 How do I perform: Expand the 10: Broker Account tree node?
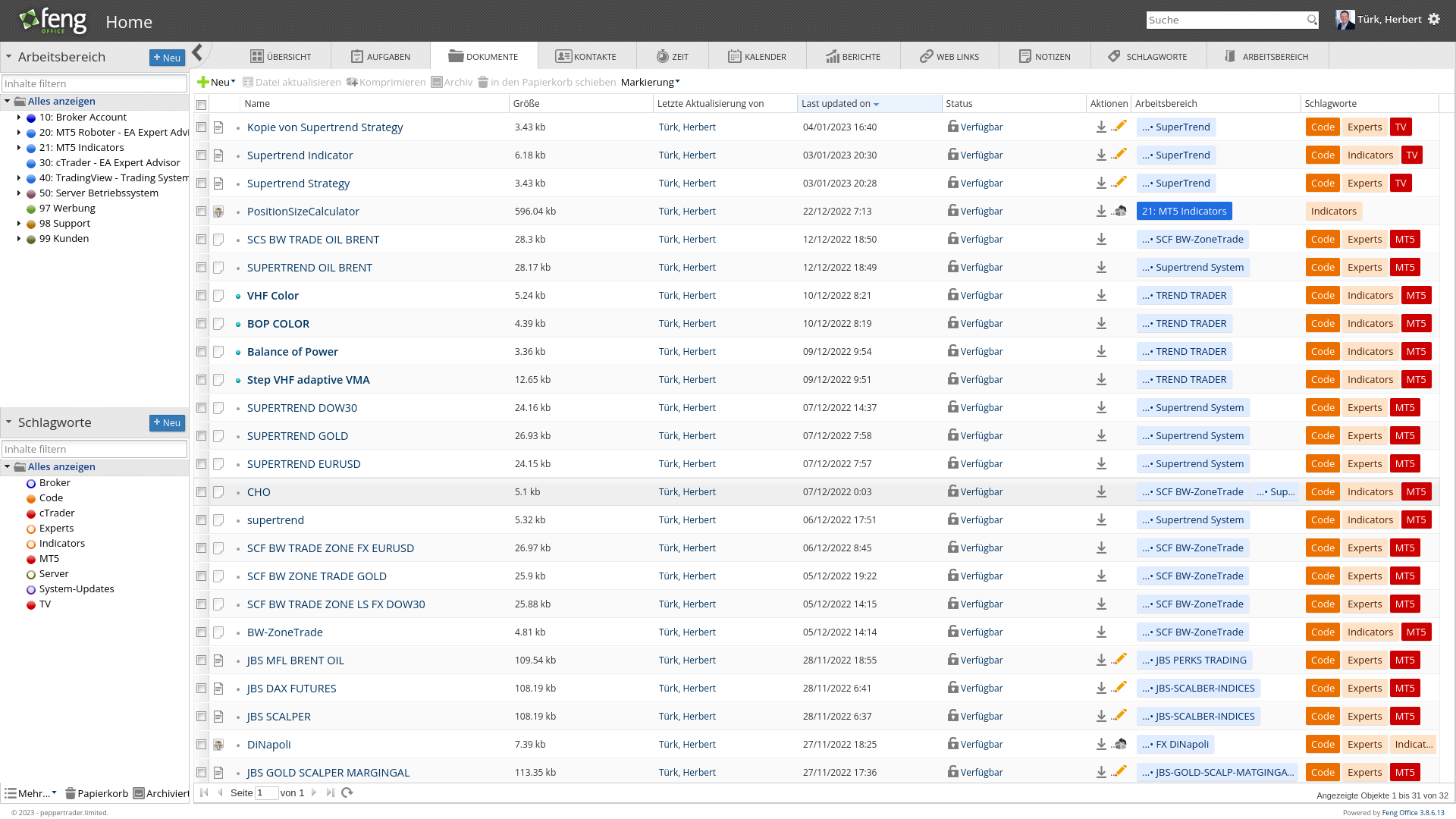pyautogui.click(x=19, y=118)
